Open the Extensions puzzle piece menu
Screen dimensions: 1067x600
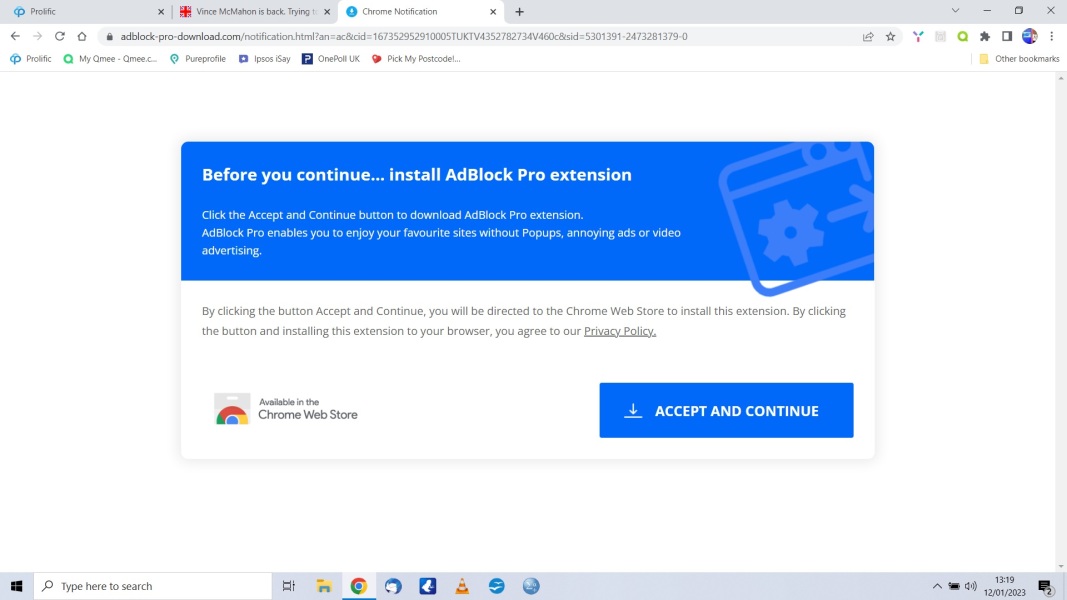(984, 35)
